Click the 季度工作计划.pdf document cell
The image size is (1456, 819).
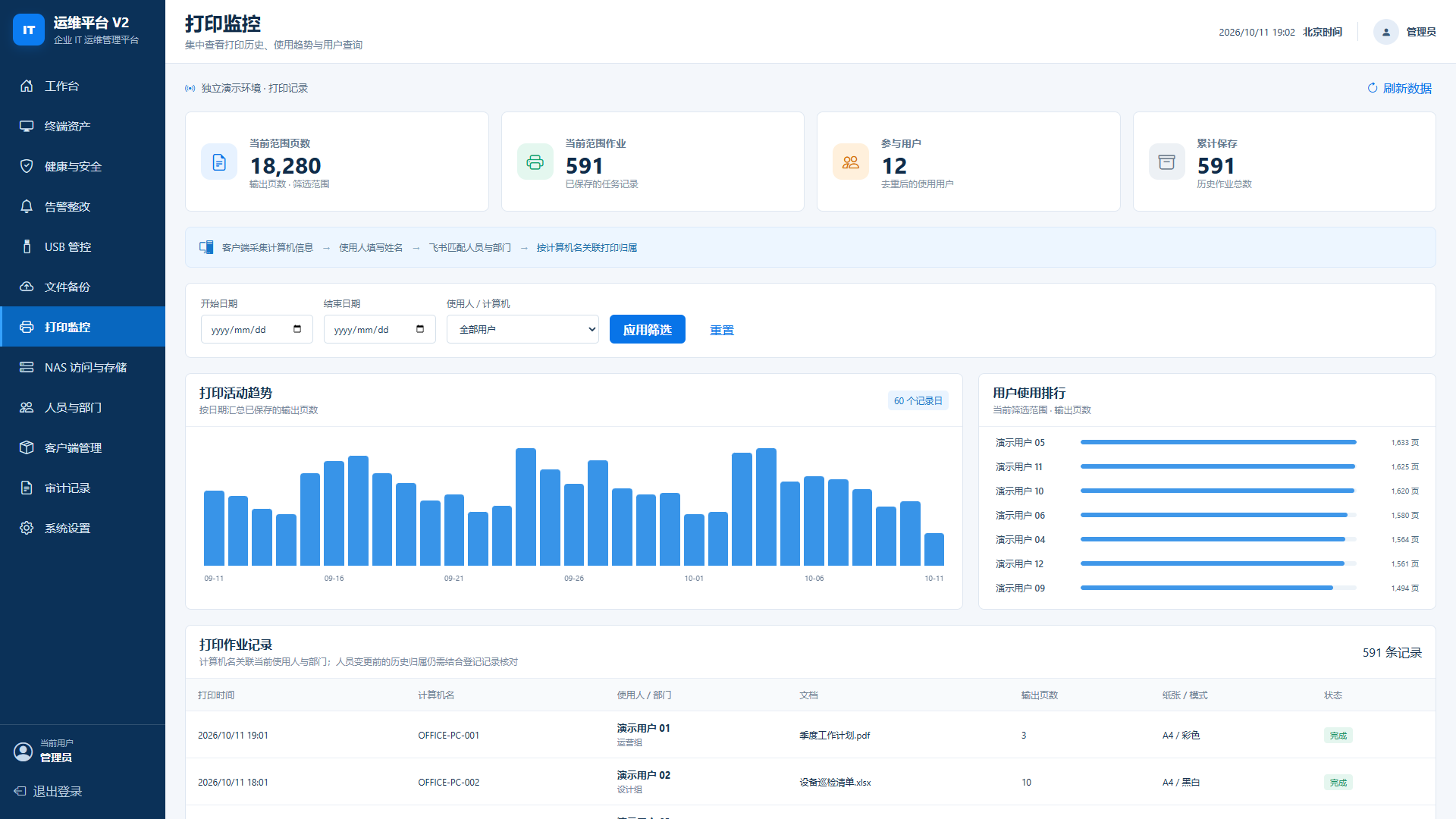pos(834,736)
